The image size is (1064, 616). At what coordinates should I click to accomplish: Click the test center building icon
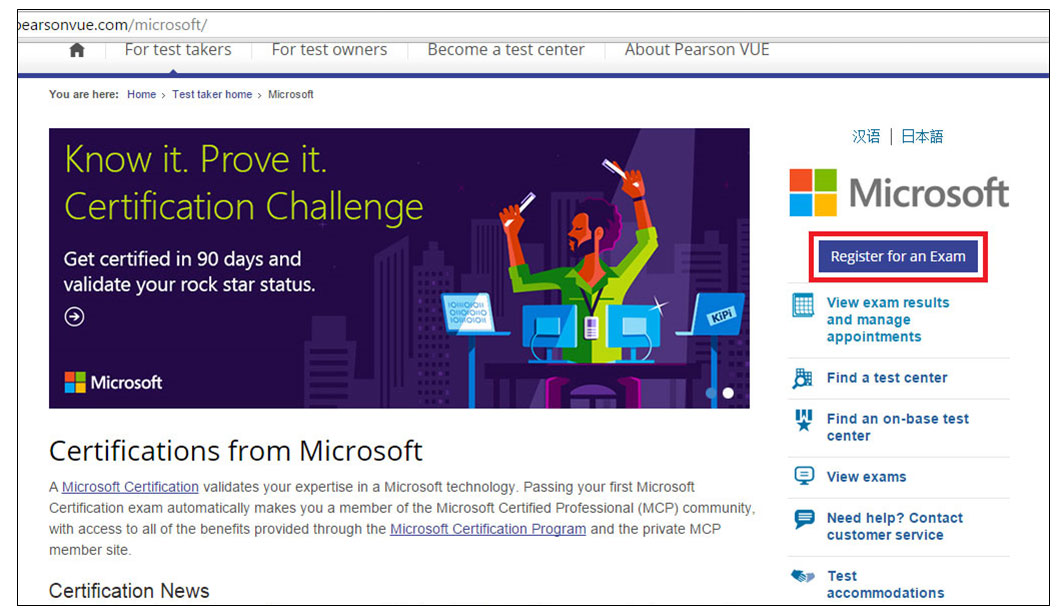click(x=803, y=378)
